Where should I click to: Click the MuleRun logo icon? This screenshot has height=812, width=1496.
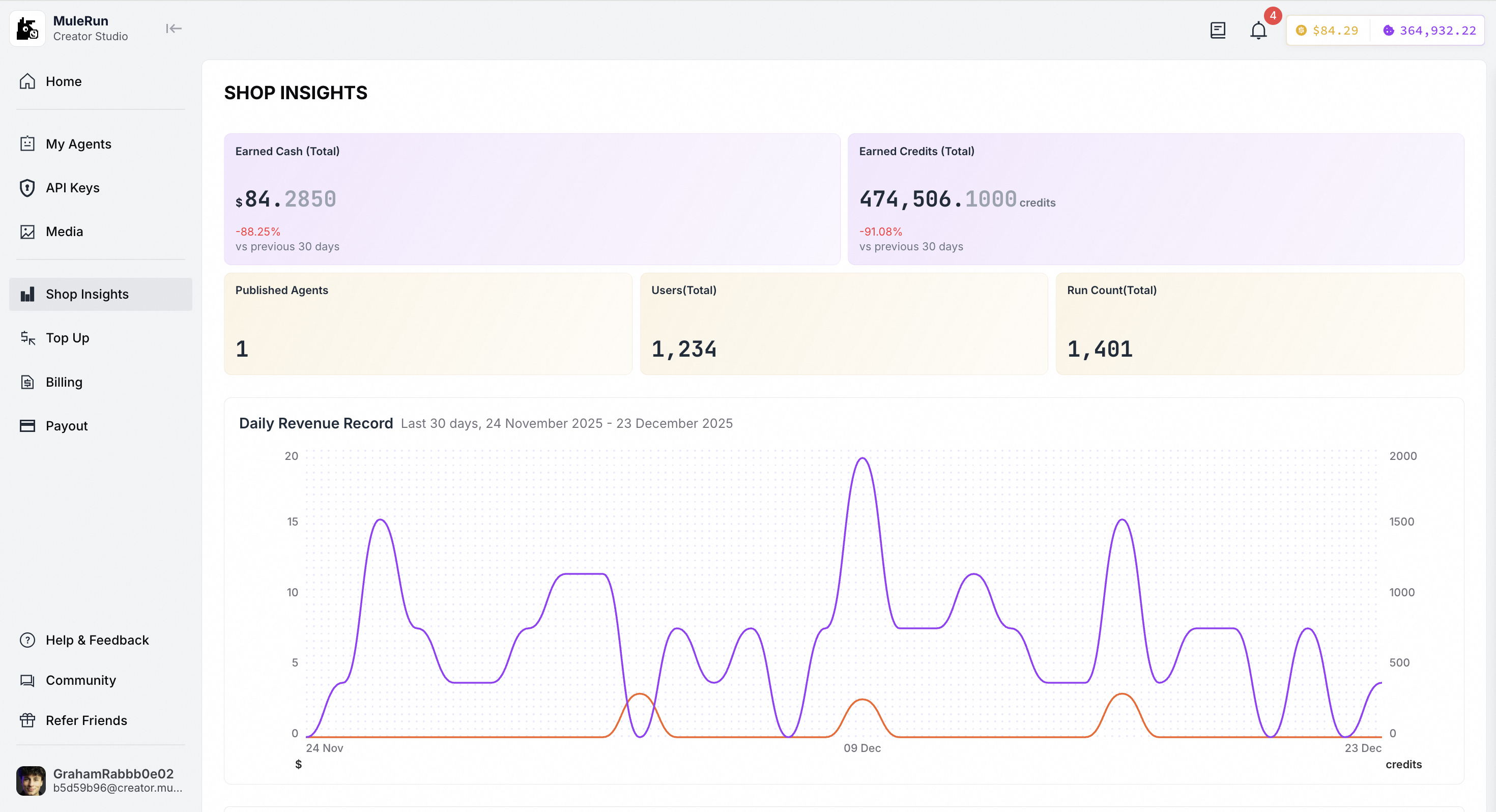27,28
